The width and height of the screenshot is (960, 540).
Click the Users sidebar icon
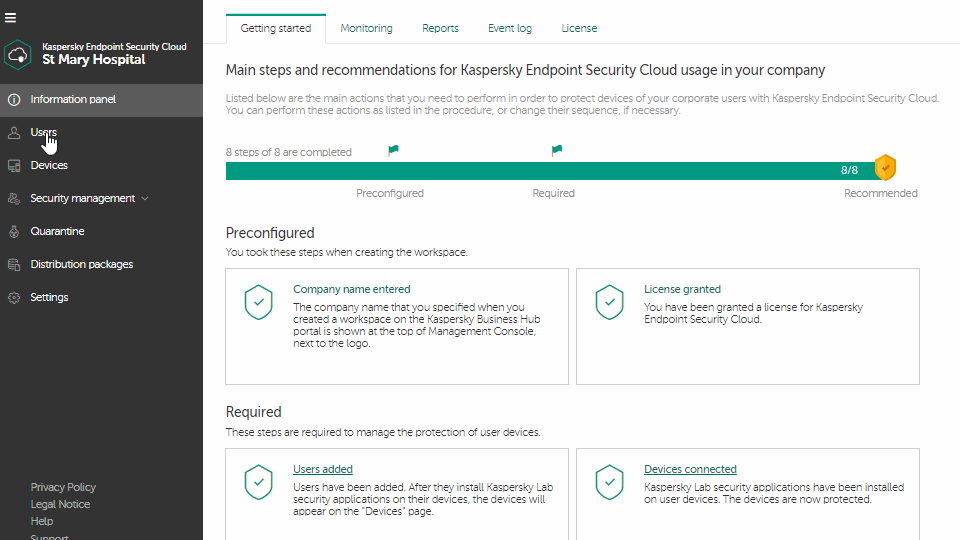click(x=14, y=132)
